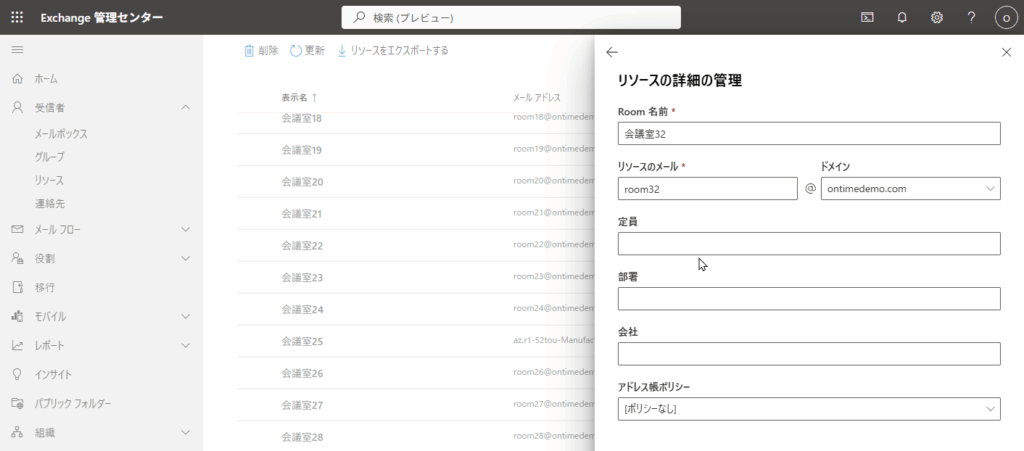Click the help question mark icon
Screen dimensions: 1024x451
point(971,17)
